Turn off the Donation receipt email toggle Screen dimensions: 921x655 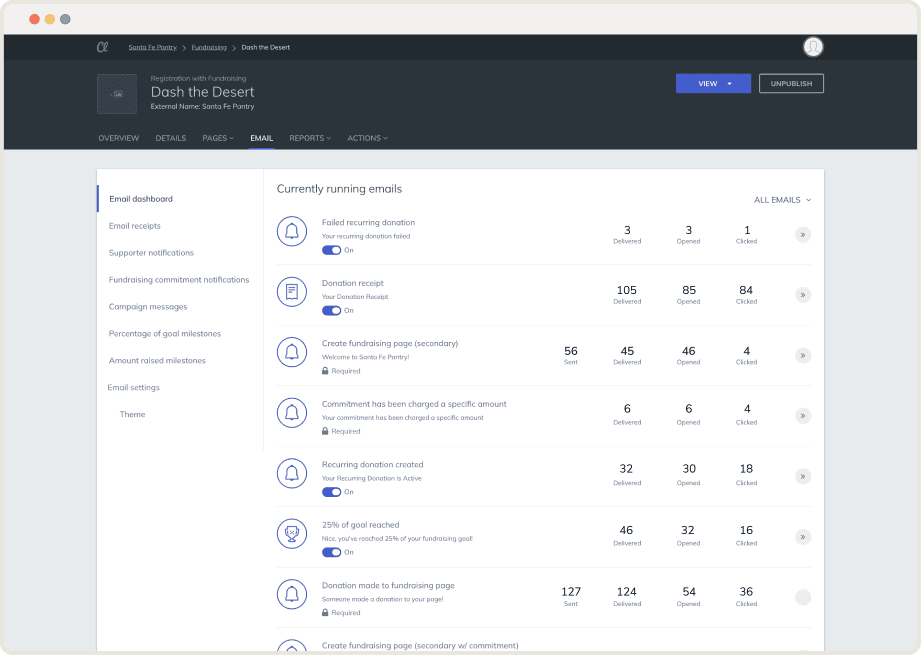click(x=331, y=311)
